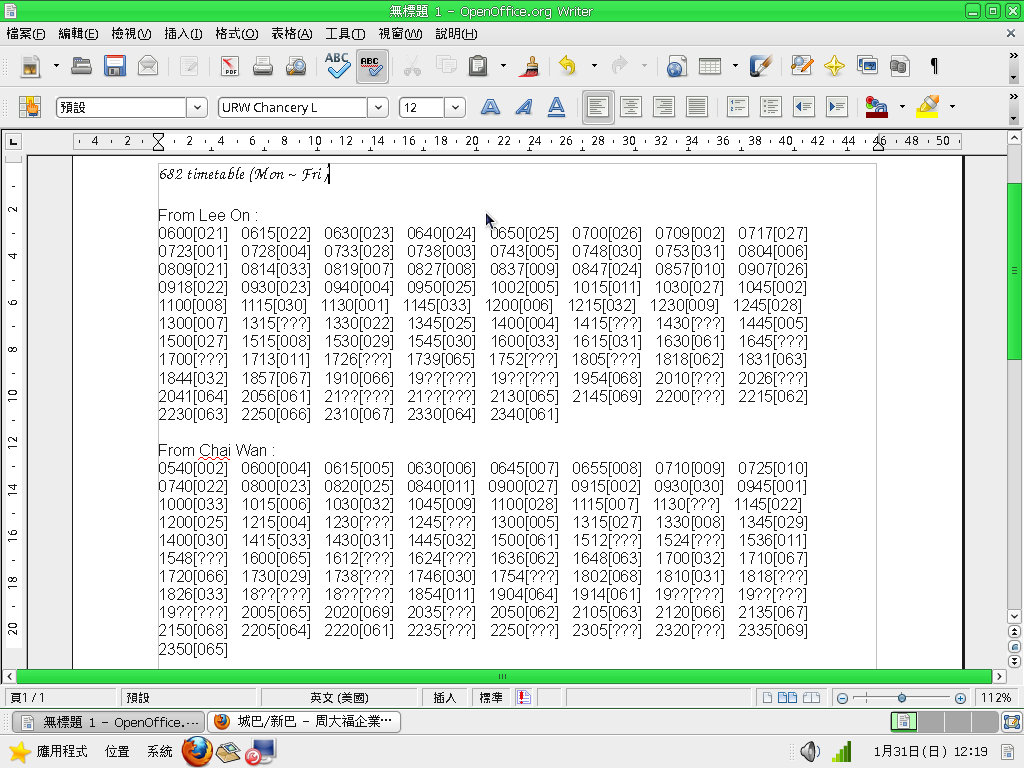Toggle nonprinting characters pilcrow button
Screen dimensions: 1024x768
tap(934, 67)
